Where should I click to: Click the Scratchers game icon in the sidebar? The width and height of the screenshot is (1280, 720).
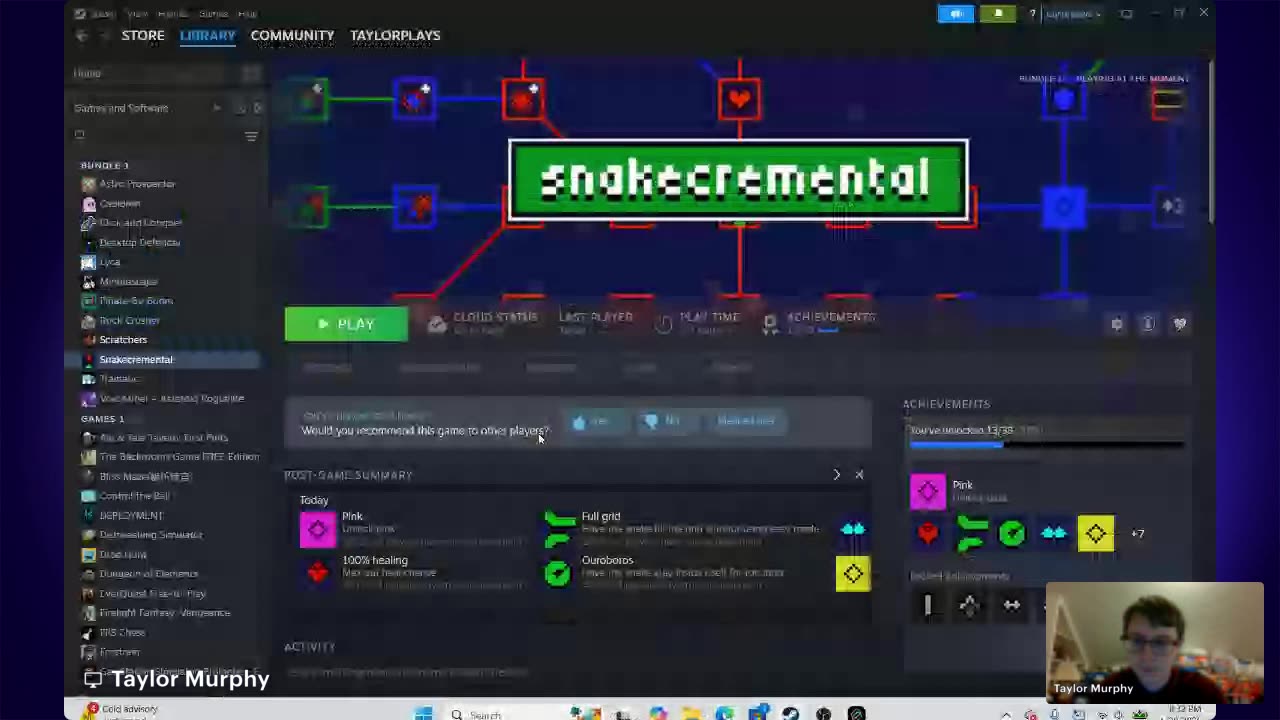[88, 340]
